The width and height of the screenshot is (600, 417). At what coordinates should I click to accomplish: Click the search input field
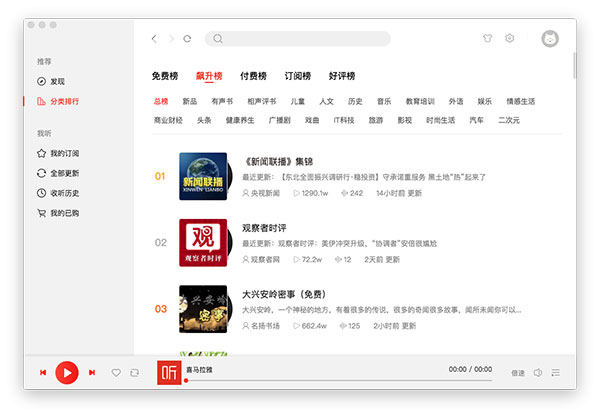(x=300, y=39)
